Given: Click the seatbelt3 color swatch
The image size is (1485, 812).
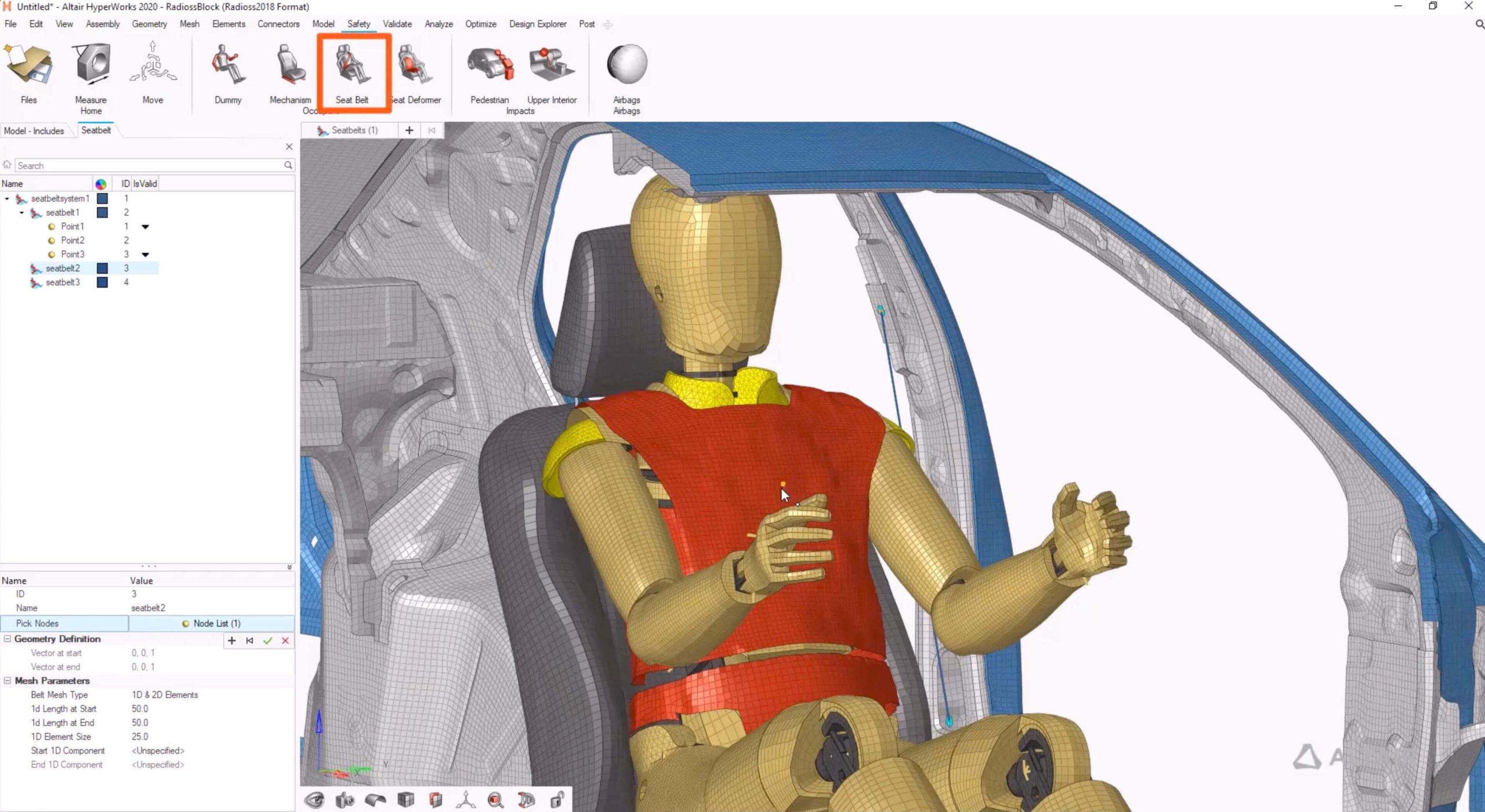Looking at the screenshot, I should pyautogui.click(x=102, y=282).
